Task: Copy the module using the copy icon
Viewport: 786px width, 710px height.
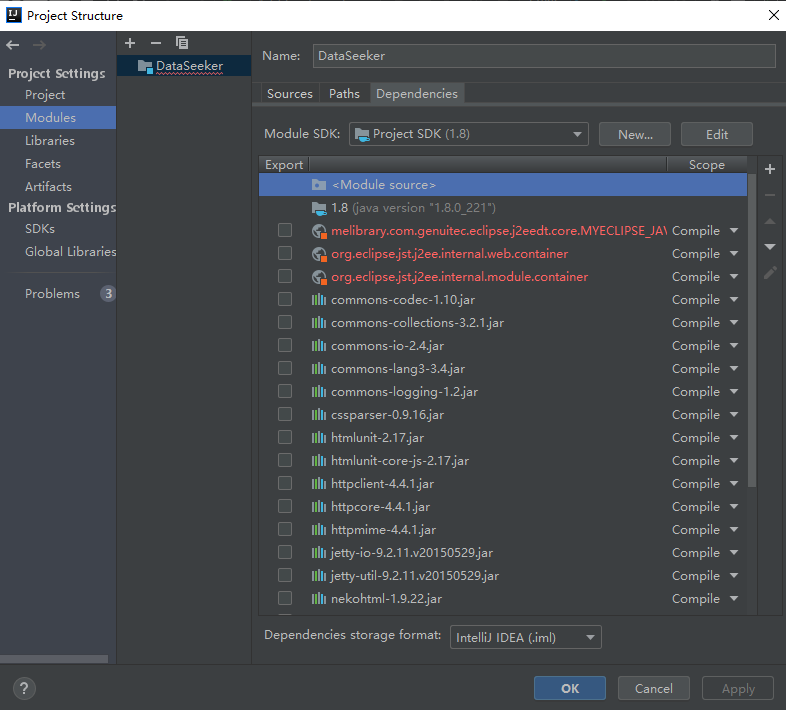Action: point(182,43)
